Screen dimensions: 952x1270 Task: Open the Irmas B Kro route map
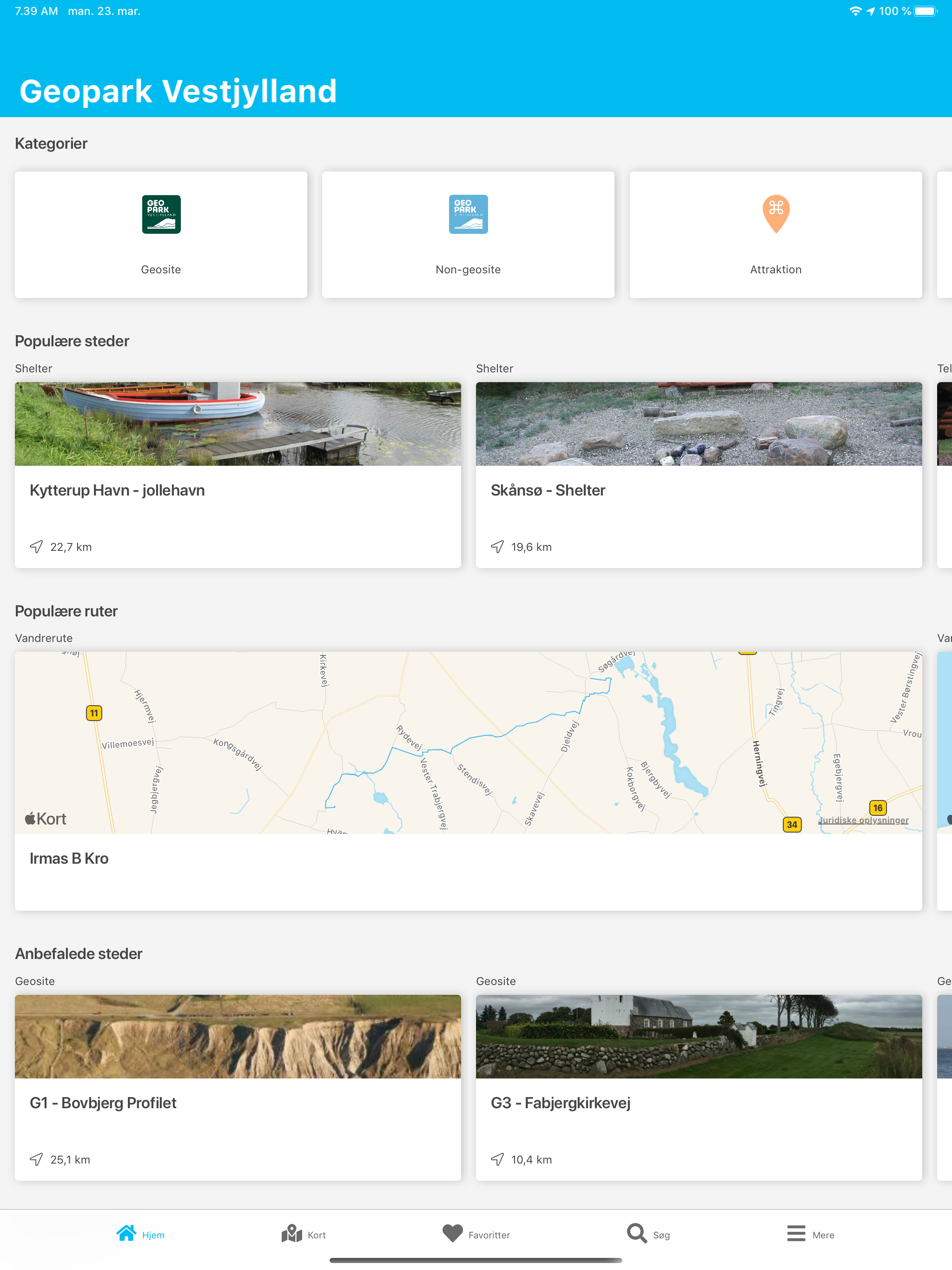coord(469,742)
